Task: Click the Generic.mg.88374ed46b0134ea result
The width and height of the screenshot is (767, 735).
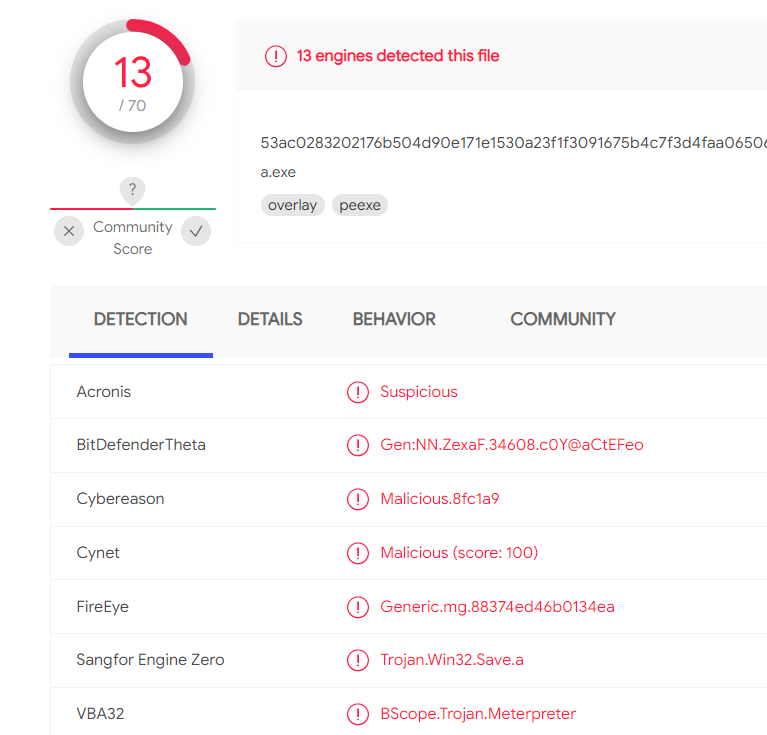Action: pos(497,607)
